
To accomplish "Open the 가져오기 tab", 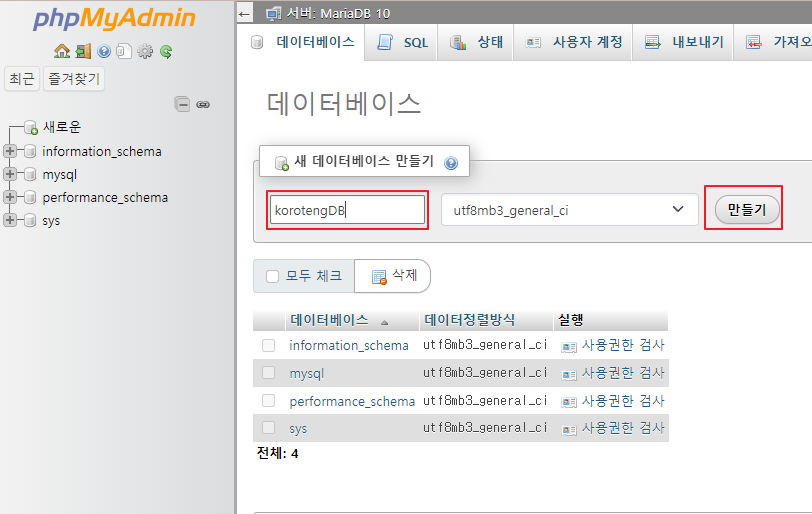I will click(x=773, y=42).
